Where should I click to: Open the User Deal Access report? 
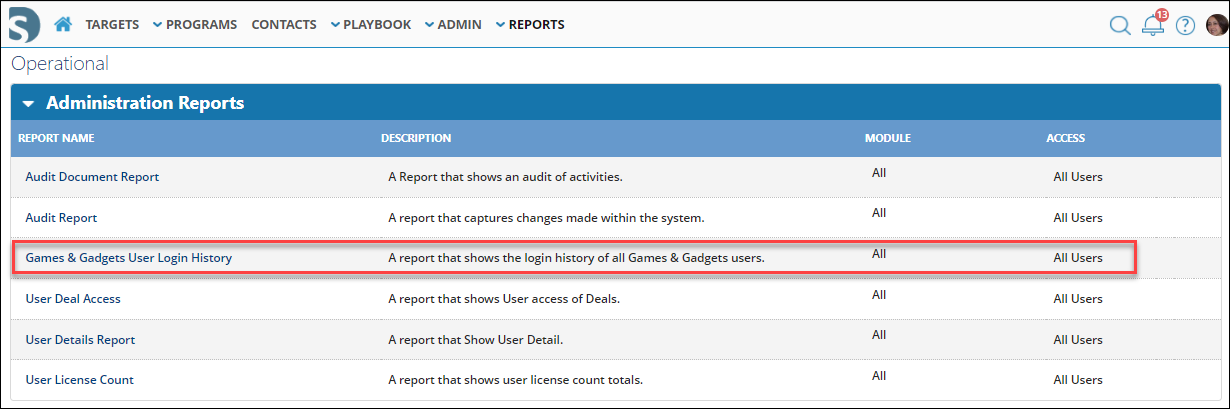(73, 299)
